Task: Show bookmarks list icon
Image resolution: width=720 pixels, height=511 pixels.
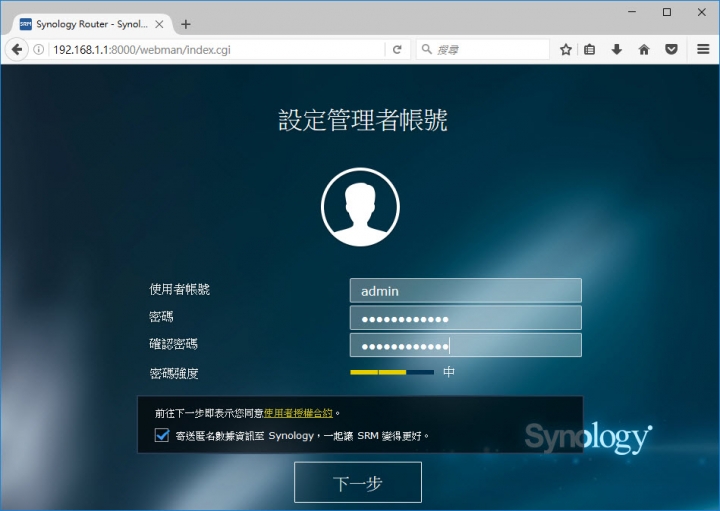Action: point(590,49)
